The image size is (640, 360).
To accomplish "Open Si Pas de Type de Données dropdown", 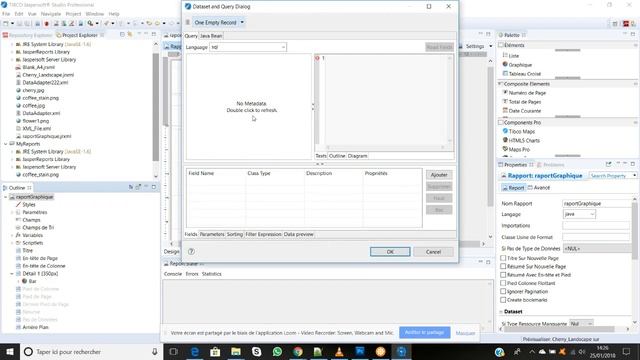I will pyautogui.click(x=597, y=248).
